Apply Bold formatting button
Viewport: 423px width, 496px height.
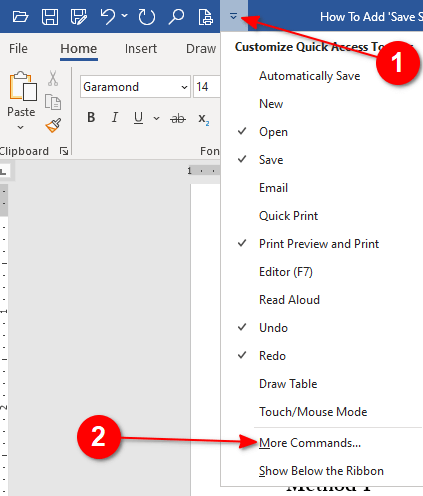point(91,117)
